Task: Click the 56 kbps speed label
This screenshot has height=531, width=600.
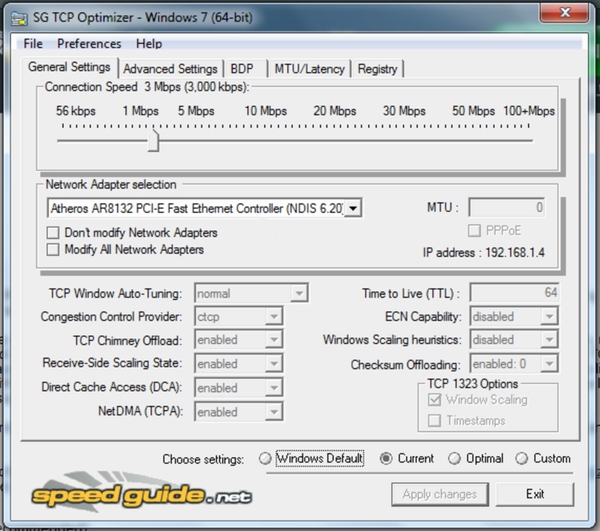Action: click(x=76, y=111)
